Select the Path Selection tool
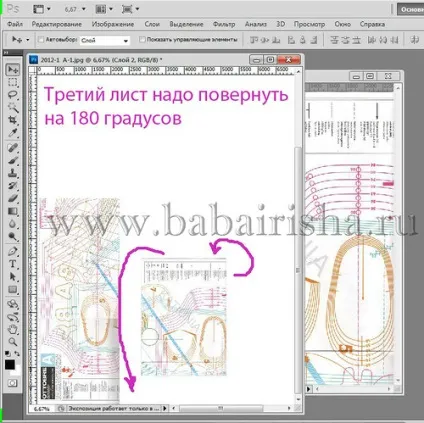424x423 pixels. [13, 276]
